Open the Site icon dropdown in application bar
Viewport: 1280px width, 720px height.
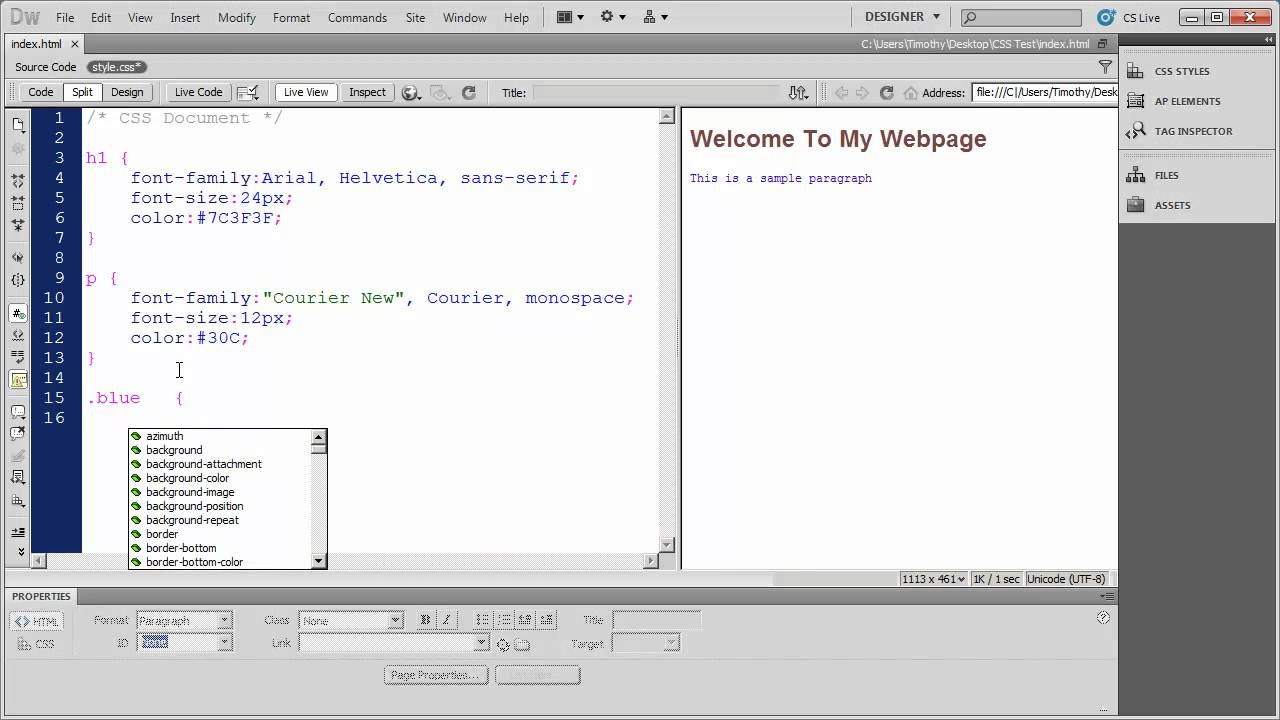656,17
